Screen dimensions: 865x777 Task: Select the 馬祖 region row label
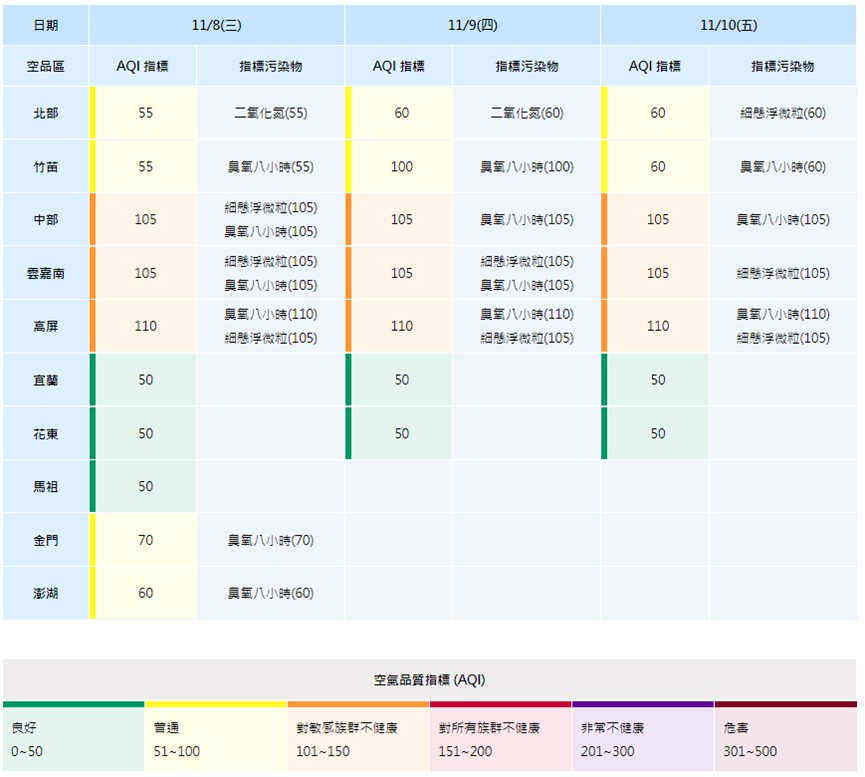tap(46, 486)
